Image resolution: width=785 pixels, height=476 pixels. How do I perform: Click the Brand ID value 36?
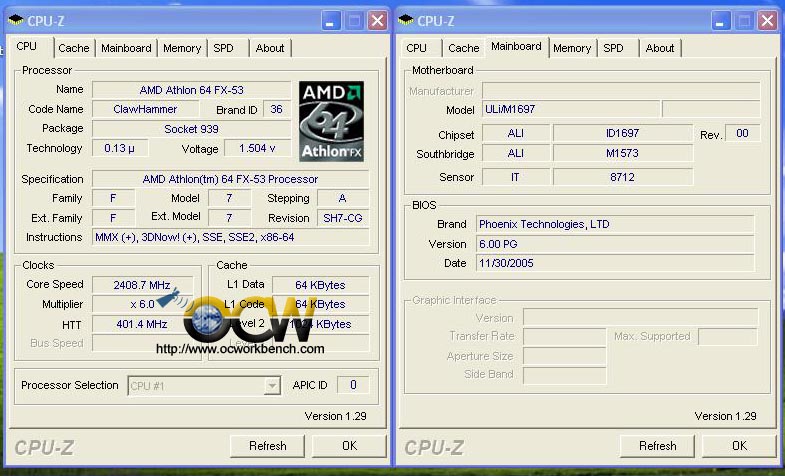tap(276, 109)
